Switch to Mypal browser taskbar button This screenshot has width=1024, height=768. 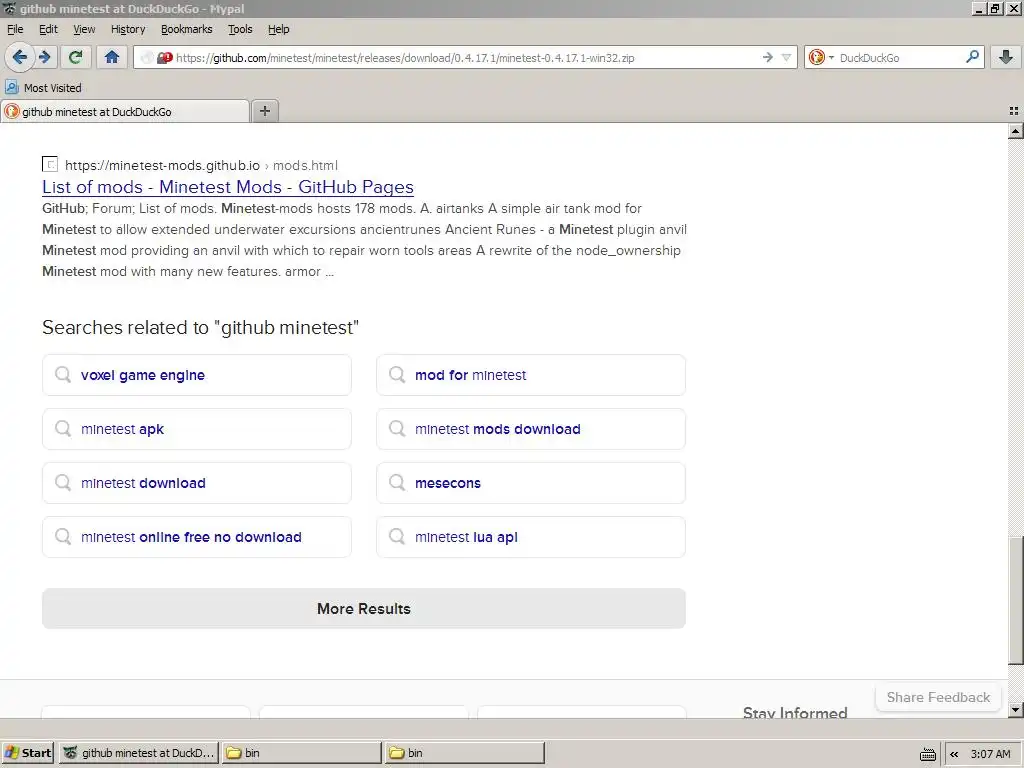(138, 753)
